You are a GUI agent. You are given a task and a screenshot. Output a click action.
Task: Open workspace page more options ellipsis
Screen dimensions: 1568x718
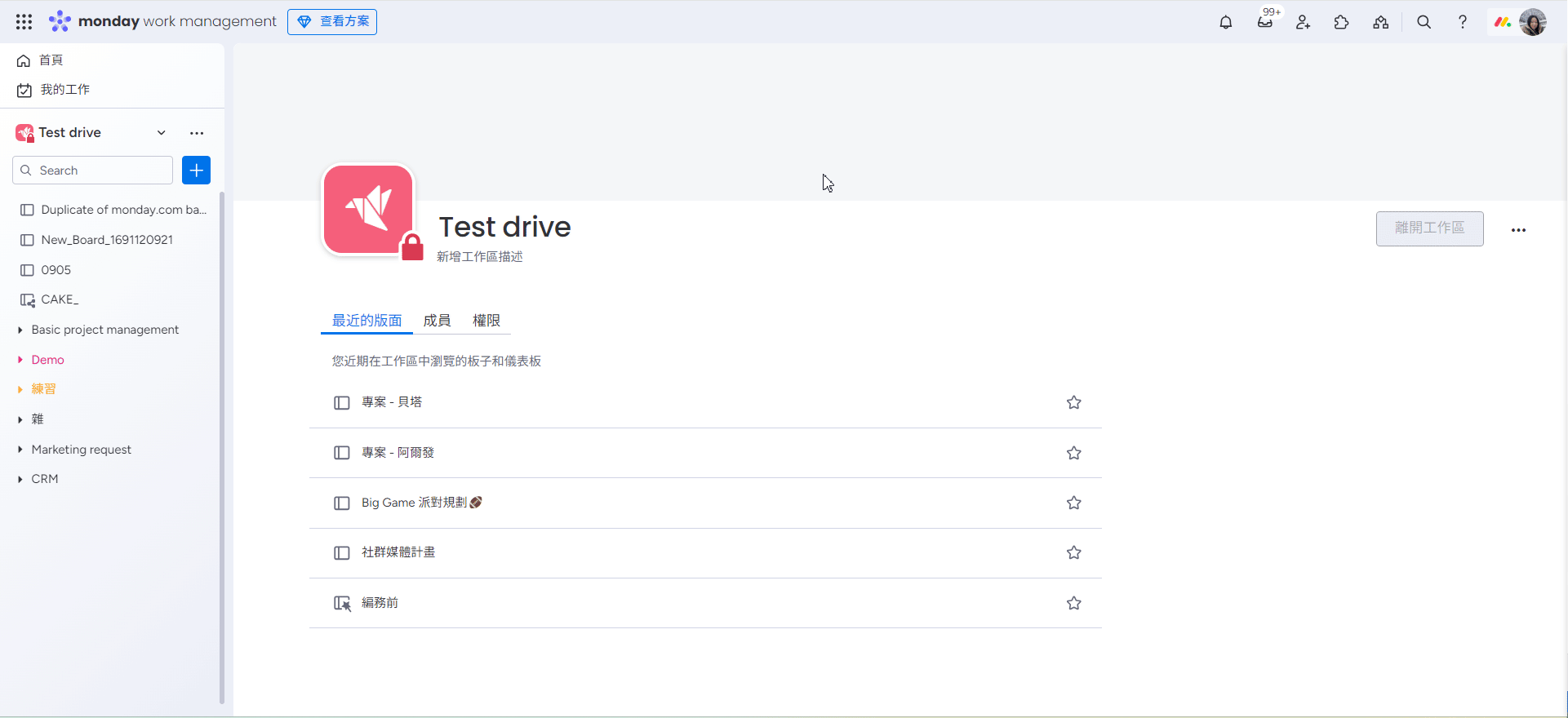(x=1518, y=230)
